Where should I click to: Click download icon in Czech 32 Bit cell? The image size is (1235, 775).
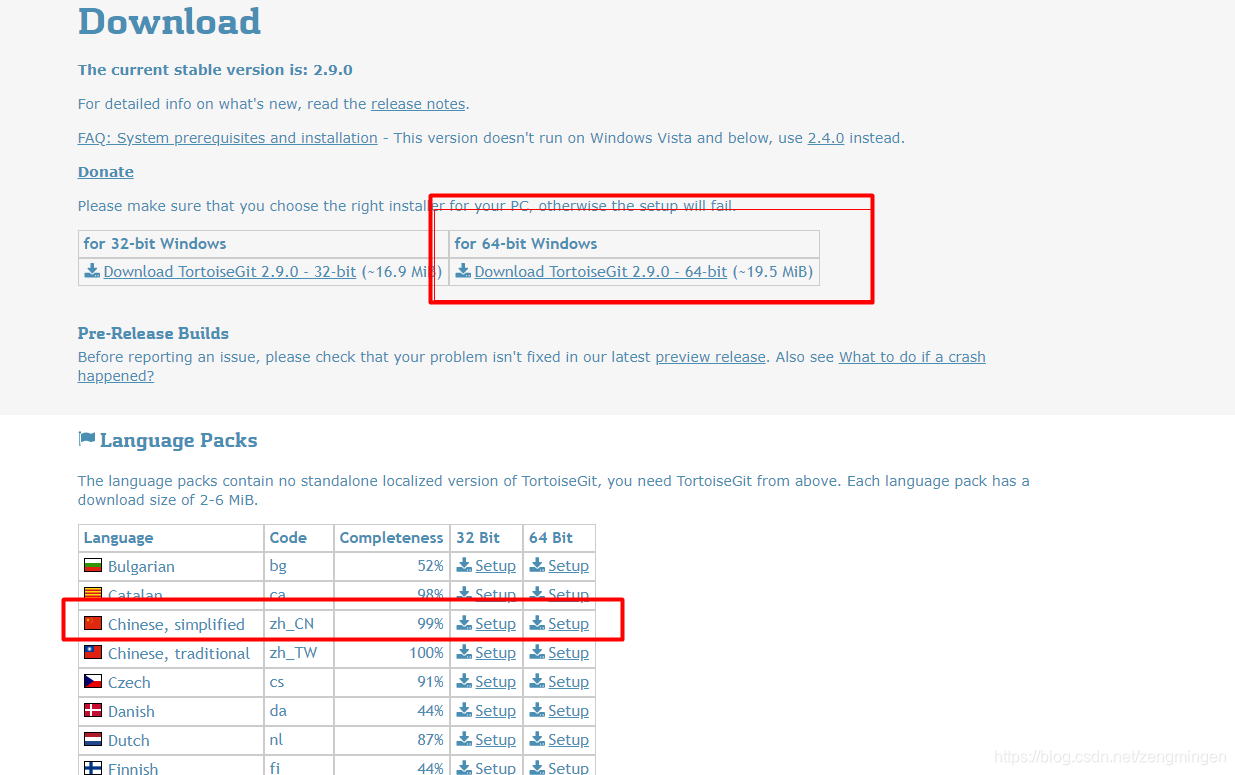point(464,681)
